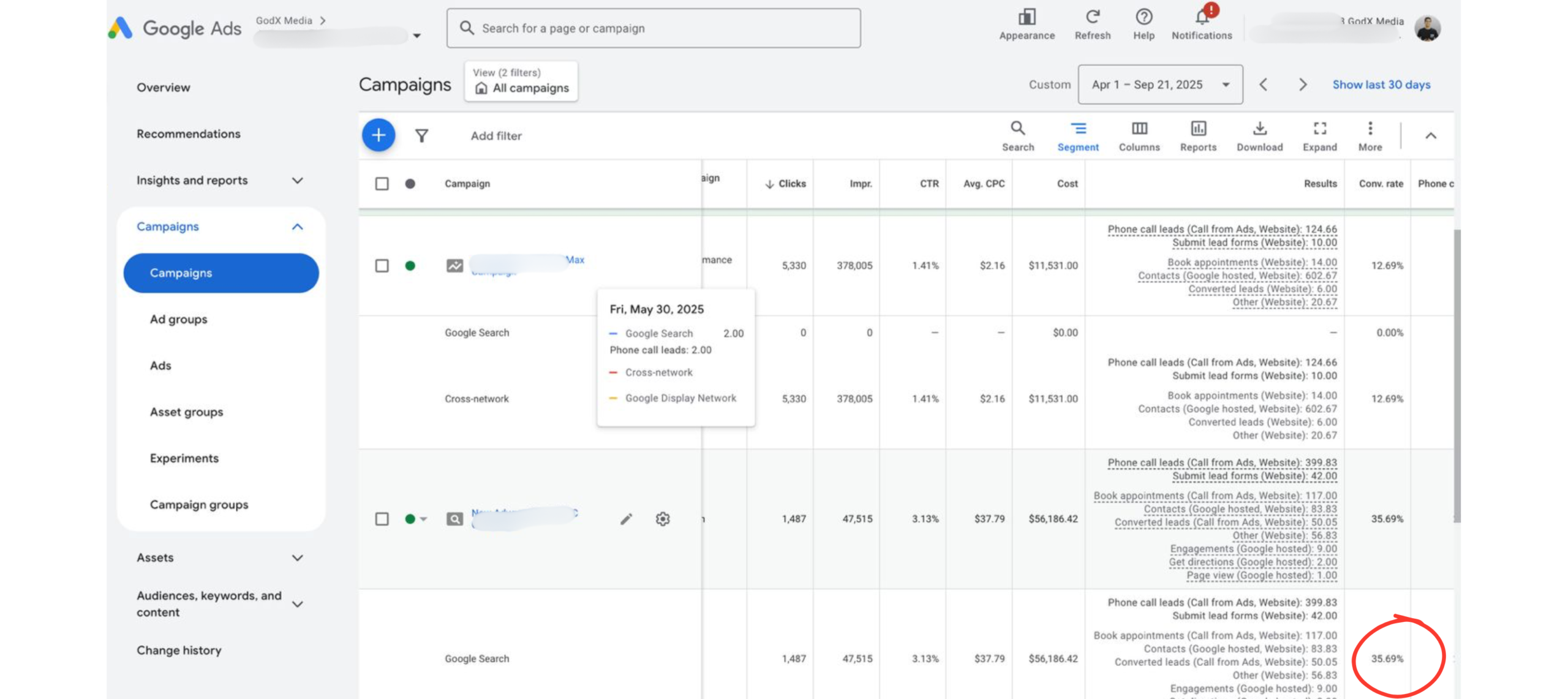Click the edit pencil on the search campaign row
This screenshot has height=699, width=1568.
point(625,519)
